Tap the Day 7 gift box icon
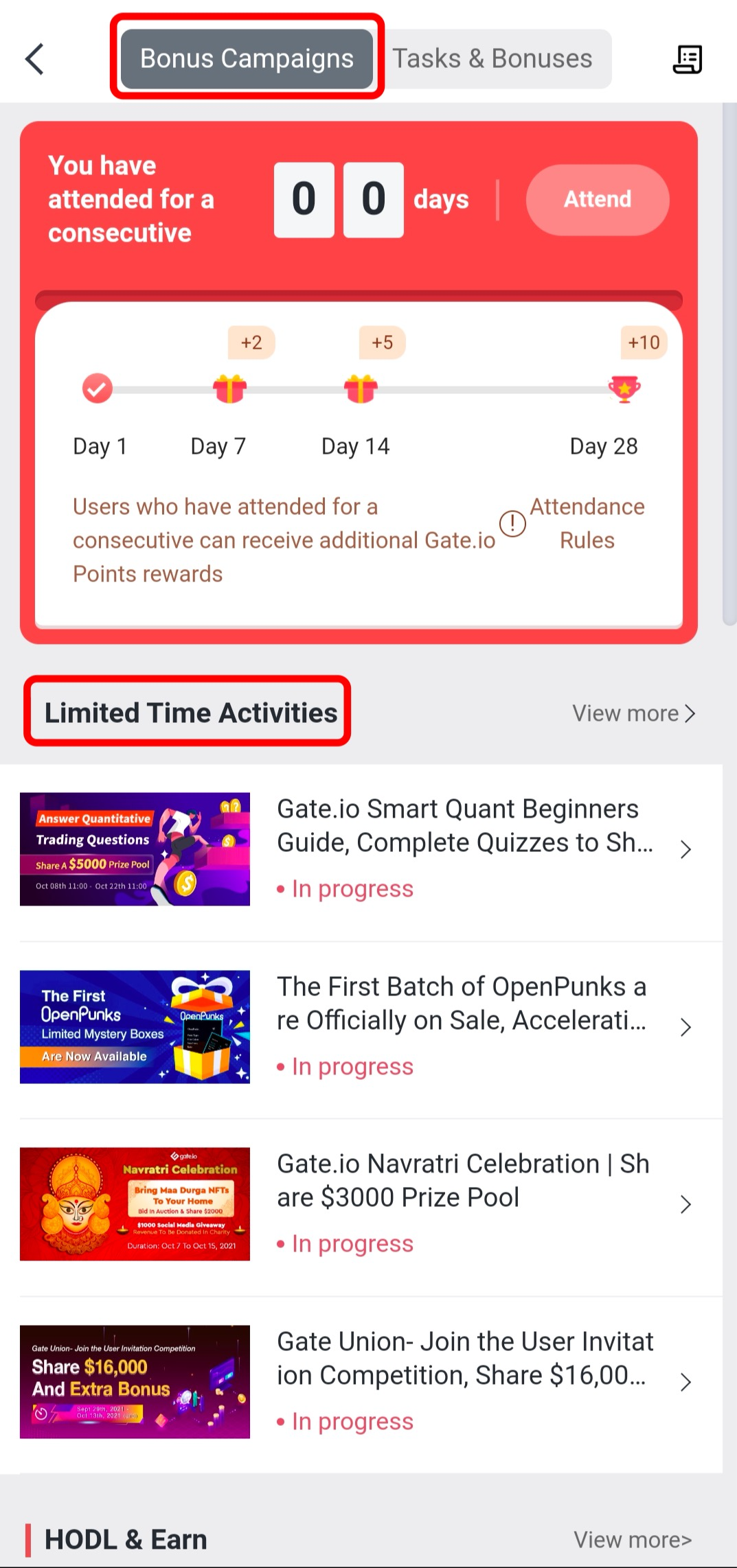The width and height of the screenshot is (737, 1568). point(229,389)
